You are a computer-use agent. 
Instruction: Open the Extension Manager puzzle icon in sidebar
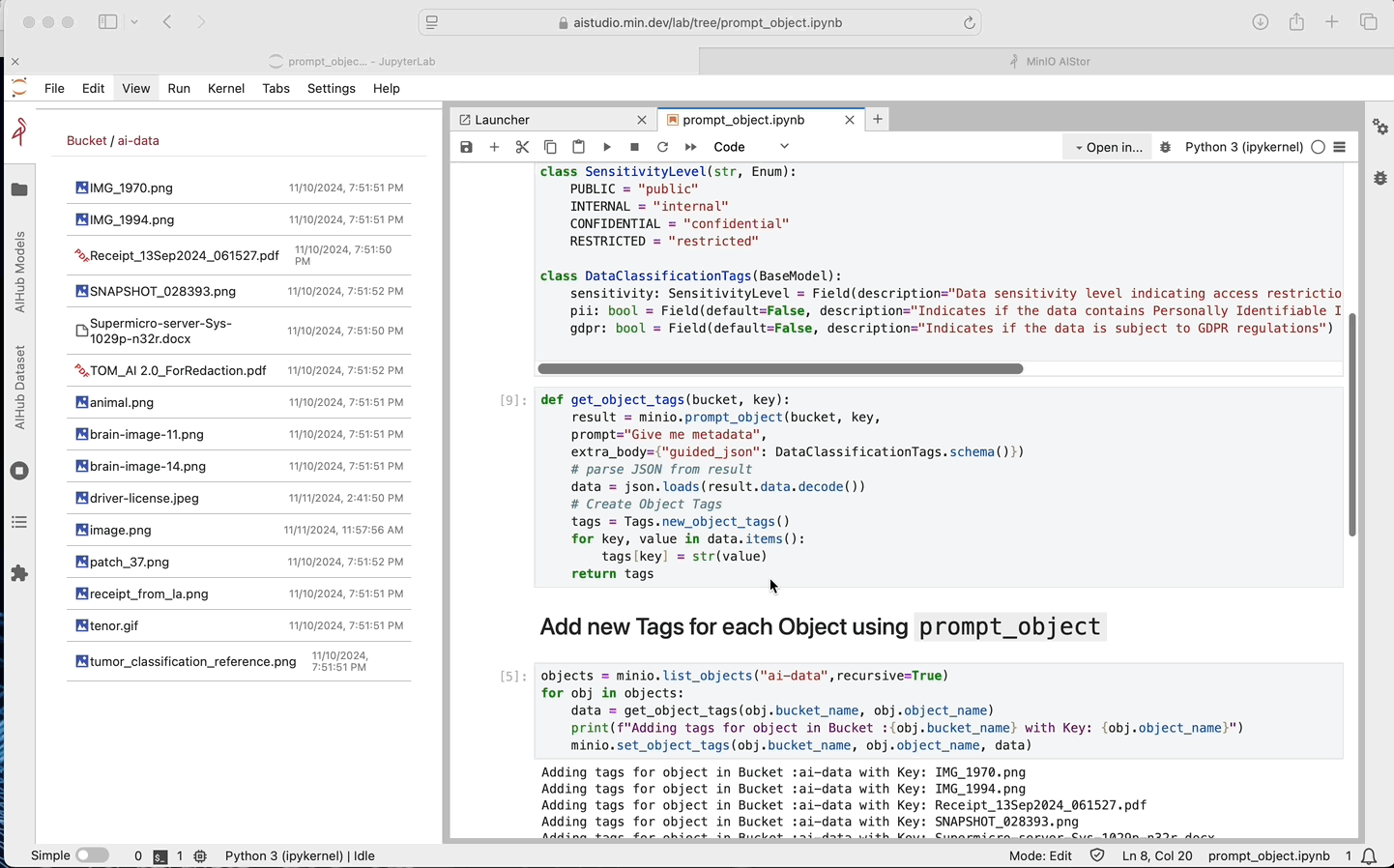point(19,573)
